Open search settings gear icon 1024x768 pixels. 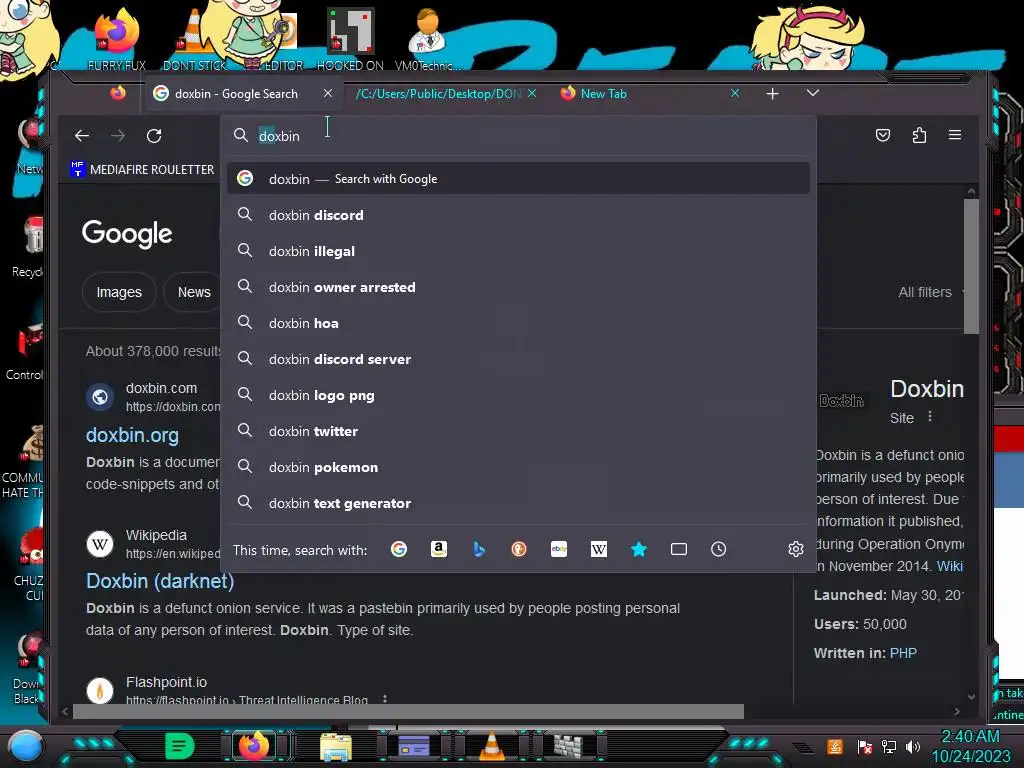(x=795, y=549)
